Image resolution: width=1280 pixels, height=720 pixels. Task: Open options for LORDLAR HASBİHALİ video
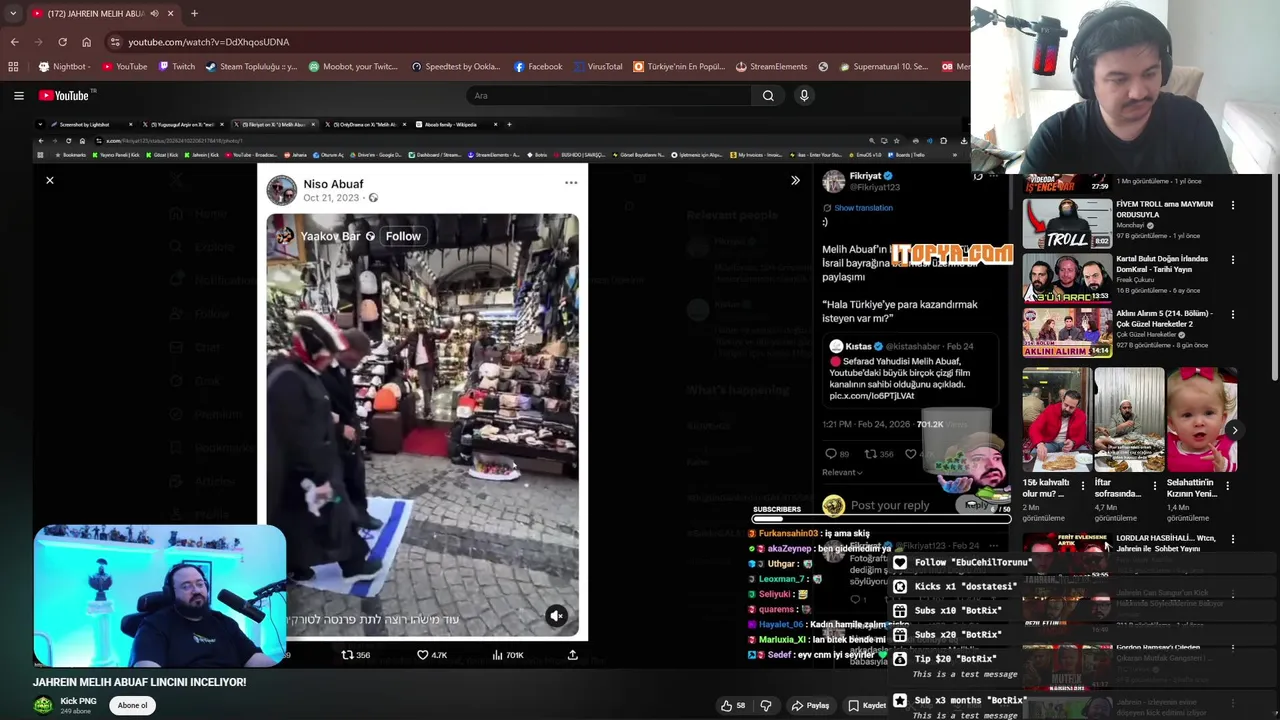(x=1233, y=540)
